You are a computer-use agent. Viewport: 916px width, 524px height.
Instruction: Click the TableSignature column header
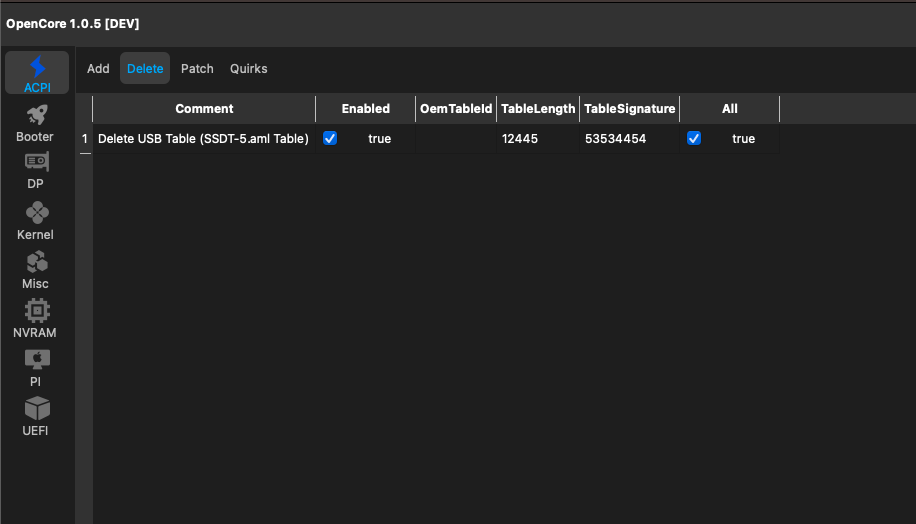[x=630, y=109]
